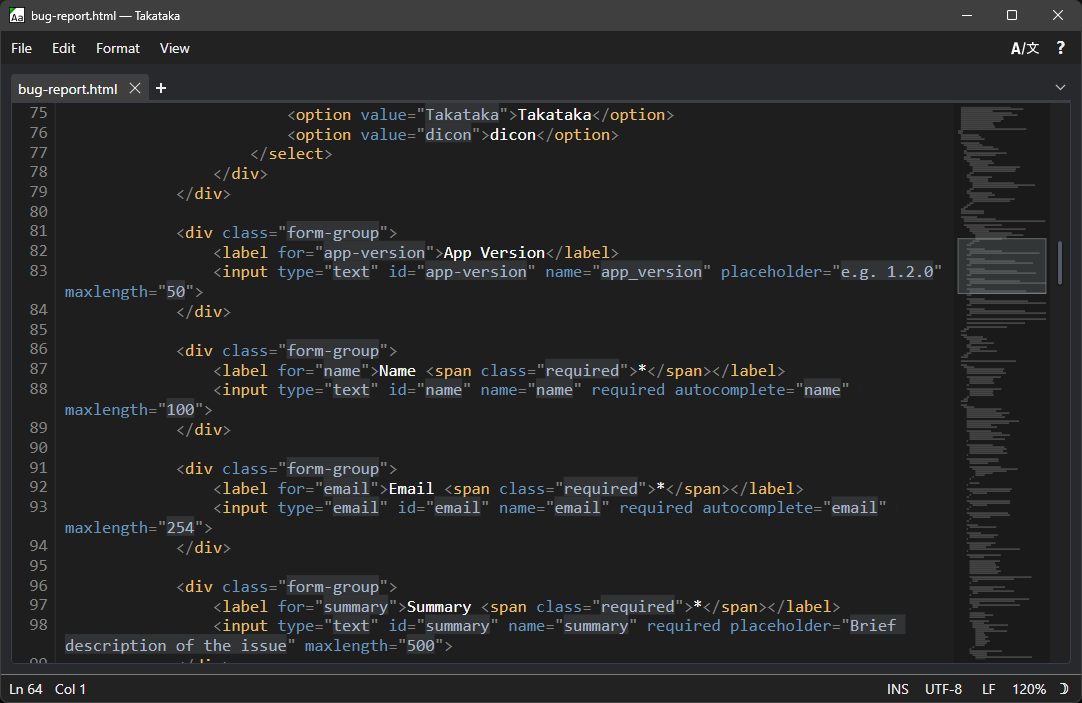Screen dimensions: 1082x703
Task: Close the bug-report.html tab
Action: coord(135,88)
